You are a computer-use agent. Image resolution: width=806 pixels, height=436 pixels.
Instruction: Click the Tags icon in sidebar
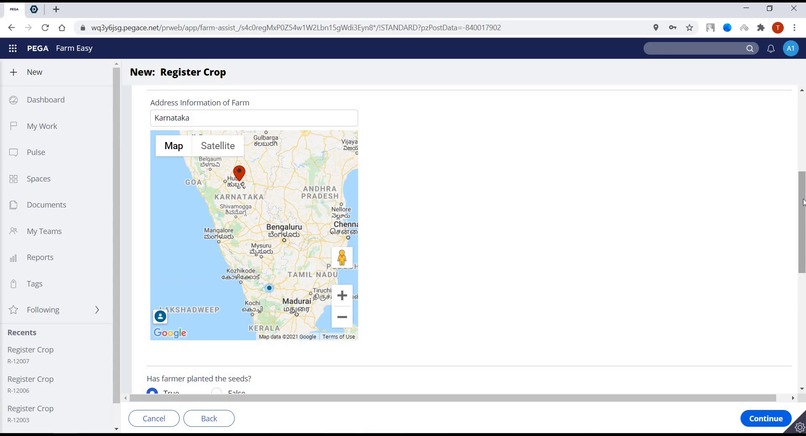coord(13,284)
